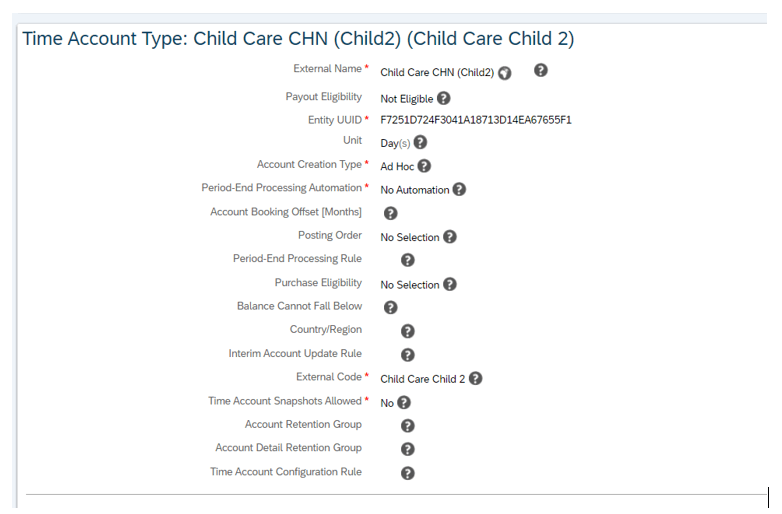
Task: Open help for Account Detail Retention Group
Action: coord(407,449)
